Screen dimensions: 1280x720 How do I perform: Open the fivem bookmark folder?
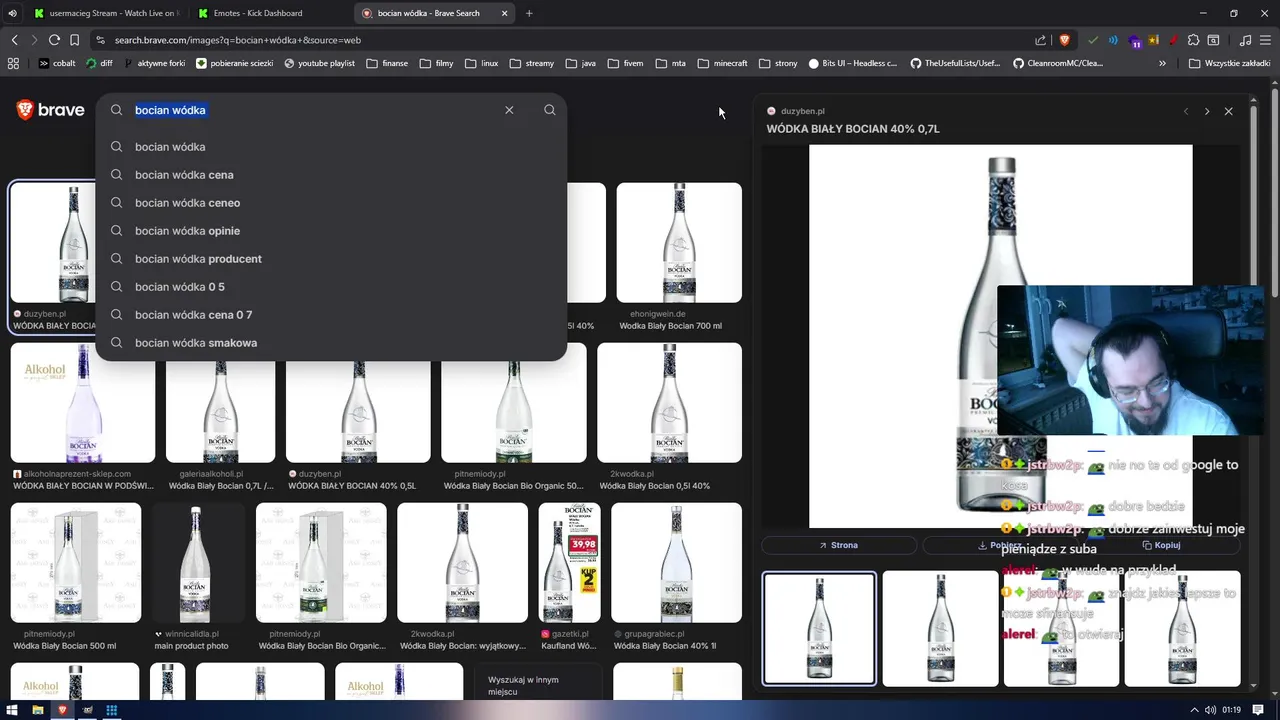624,63
